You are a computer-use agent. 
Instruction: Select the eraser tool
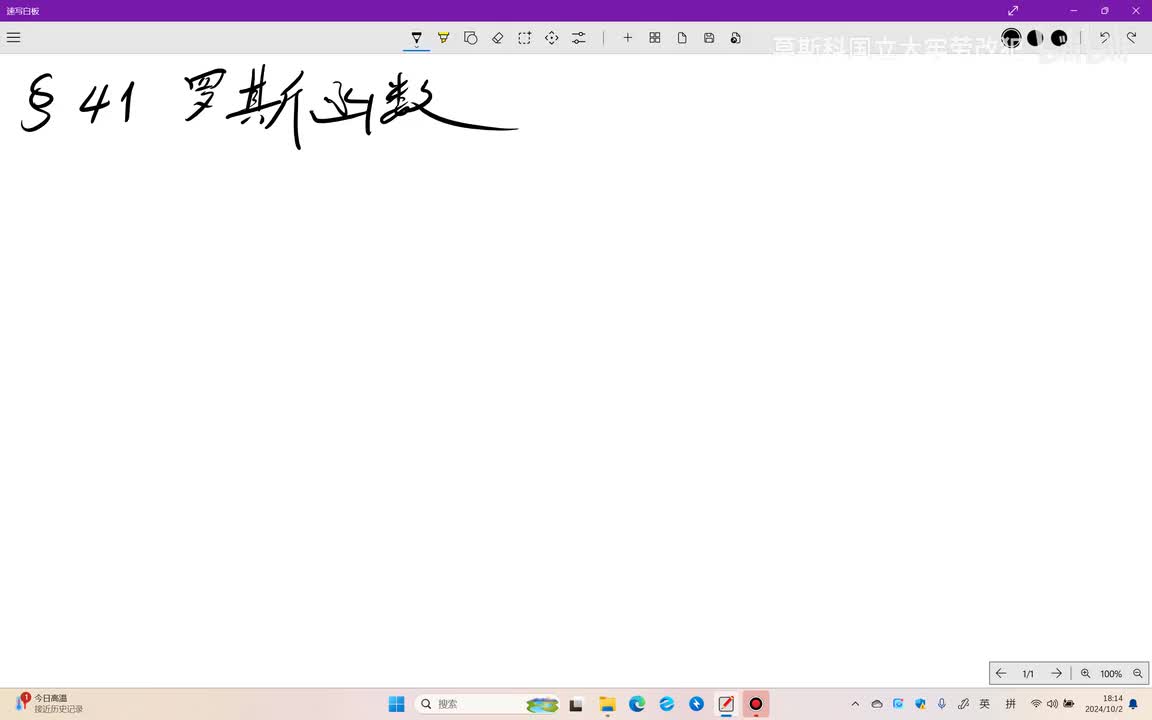(497, 37)
